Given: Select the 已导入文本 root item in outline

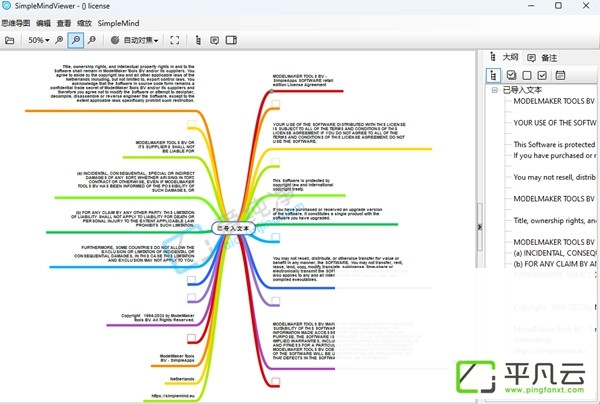Looking at the screenshot, I should pyautogui.click(x=522, y=90).
